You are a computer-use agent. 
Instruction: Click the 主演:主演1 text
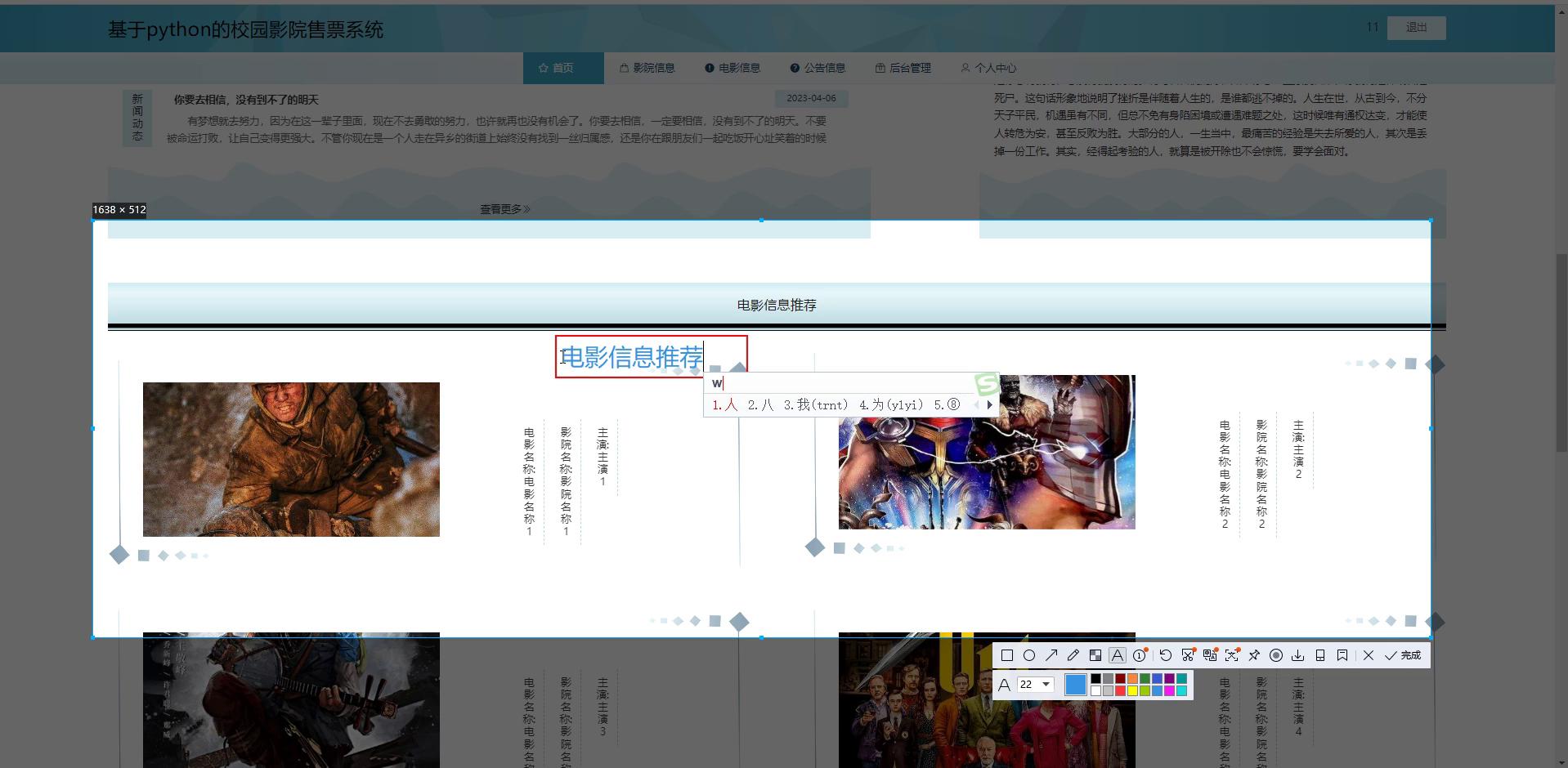[x=603, y=457]
